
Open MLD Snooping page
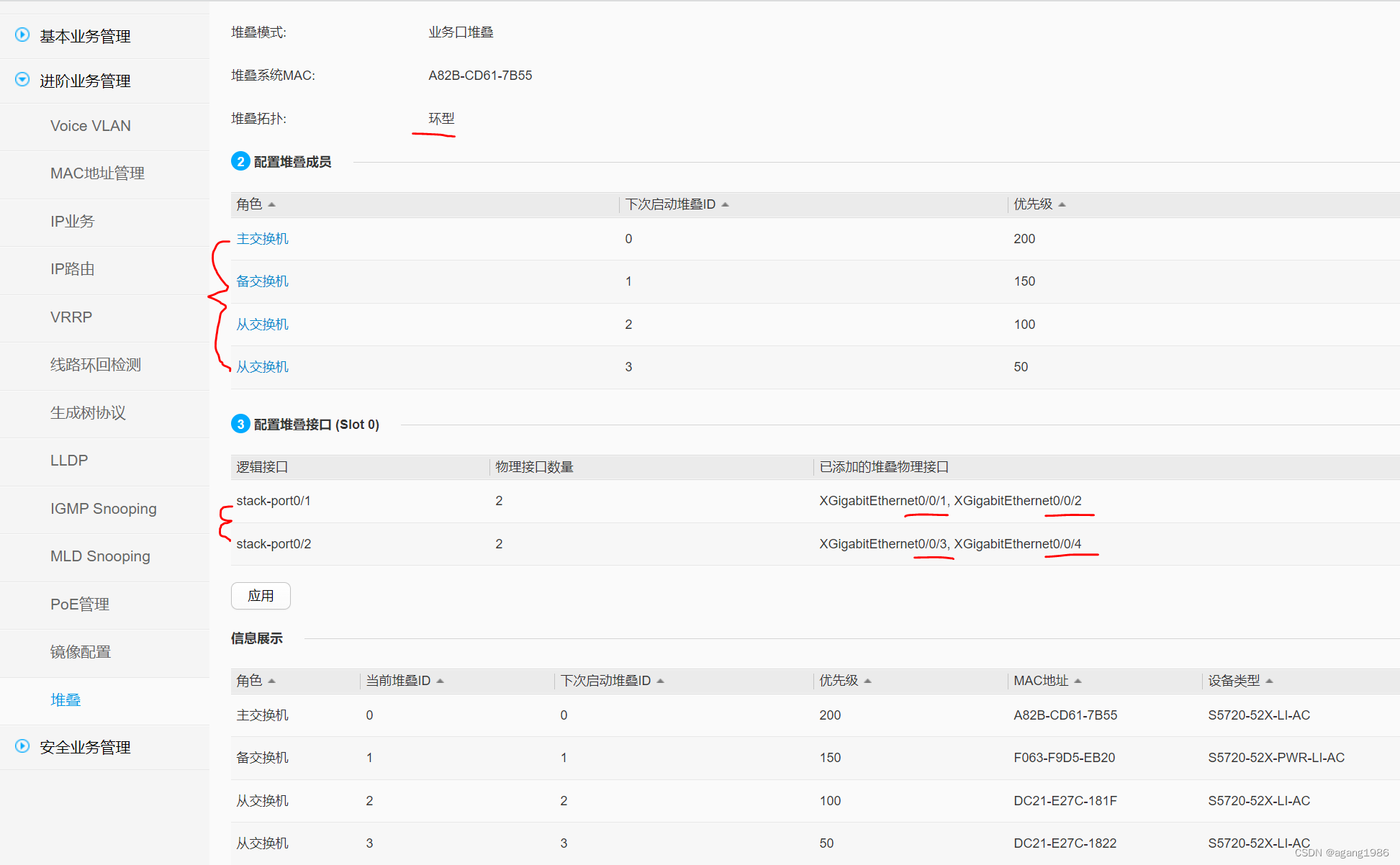point(100,556)
